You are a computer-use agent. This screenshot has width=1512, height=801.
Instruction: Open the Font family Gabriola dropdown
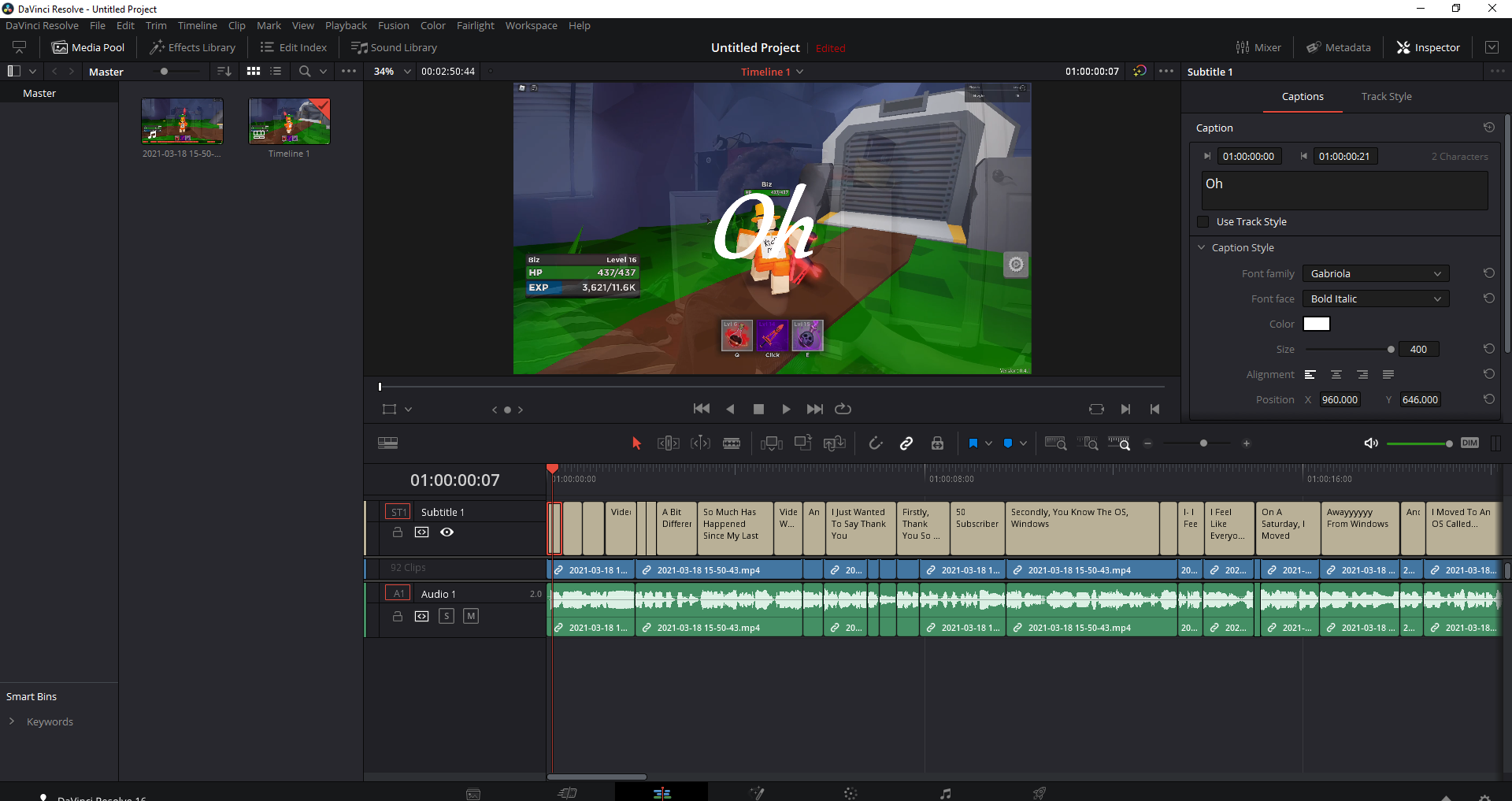click(x=1376, y=274)
